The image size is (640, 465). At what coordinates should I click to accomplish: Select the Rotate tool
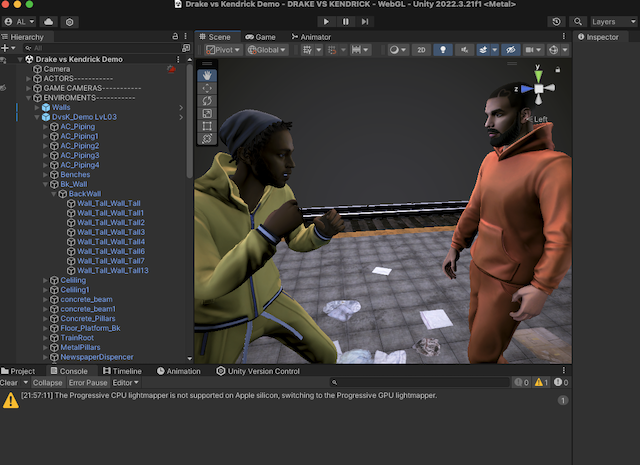(x=207, y=100)
